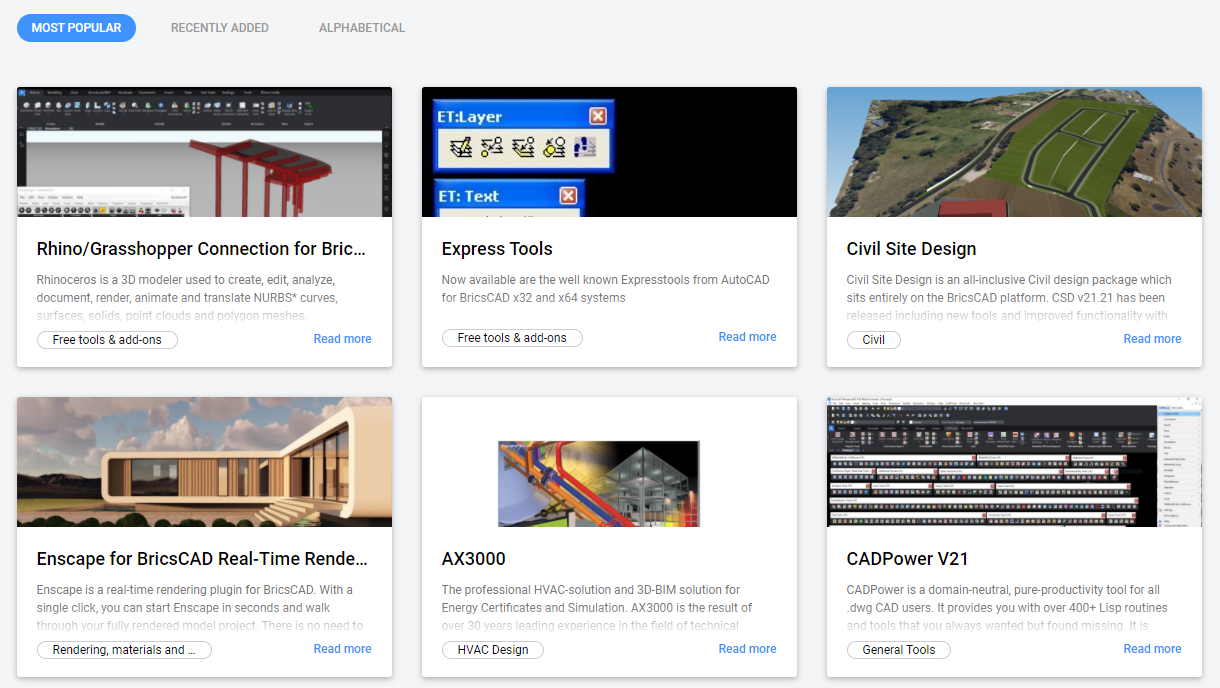Read more about Express Tools
This screenshot has width=1220, height=688.
tap(747, 337)
